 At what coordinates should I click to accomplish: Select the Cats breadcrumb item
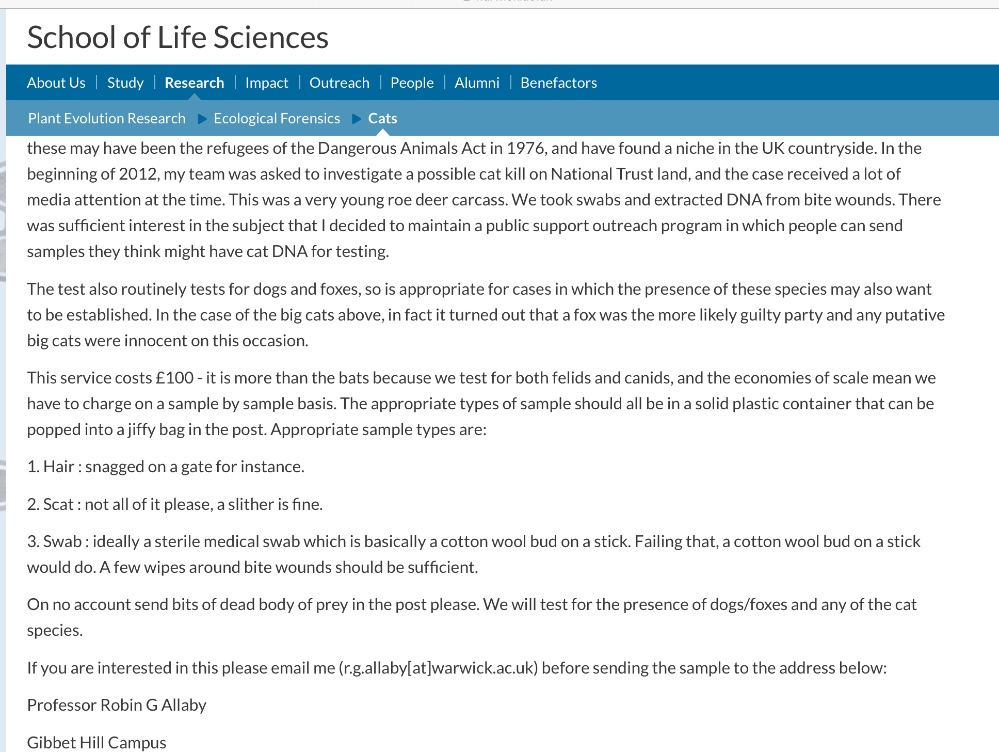tap(382, 118)
